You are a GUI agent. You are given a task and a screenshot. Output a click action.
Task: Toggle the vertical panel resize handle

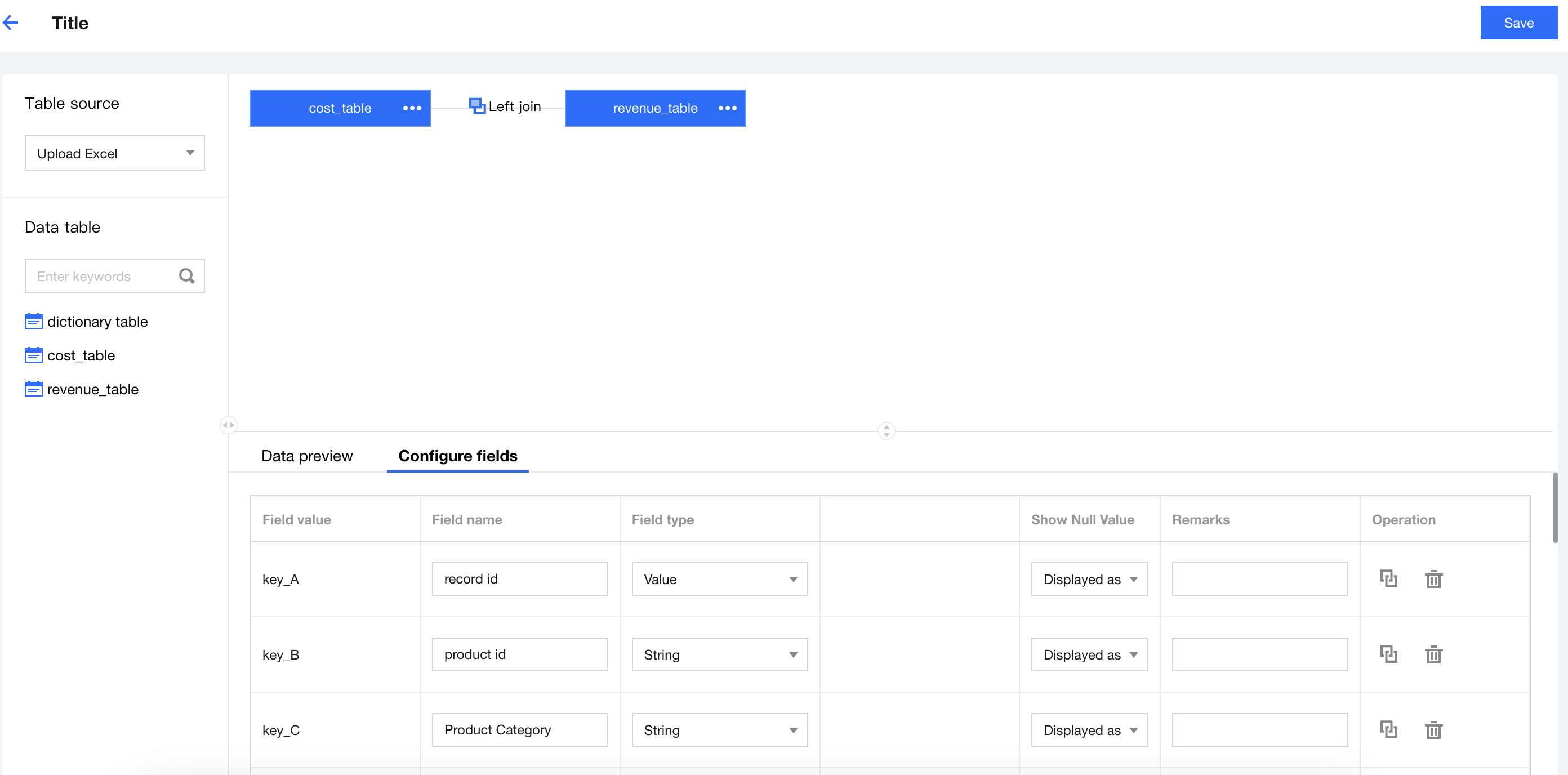(x=887, y=431)
